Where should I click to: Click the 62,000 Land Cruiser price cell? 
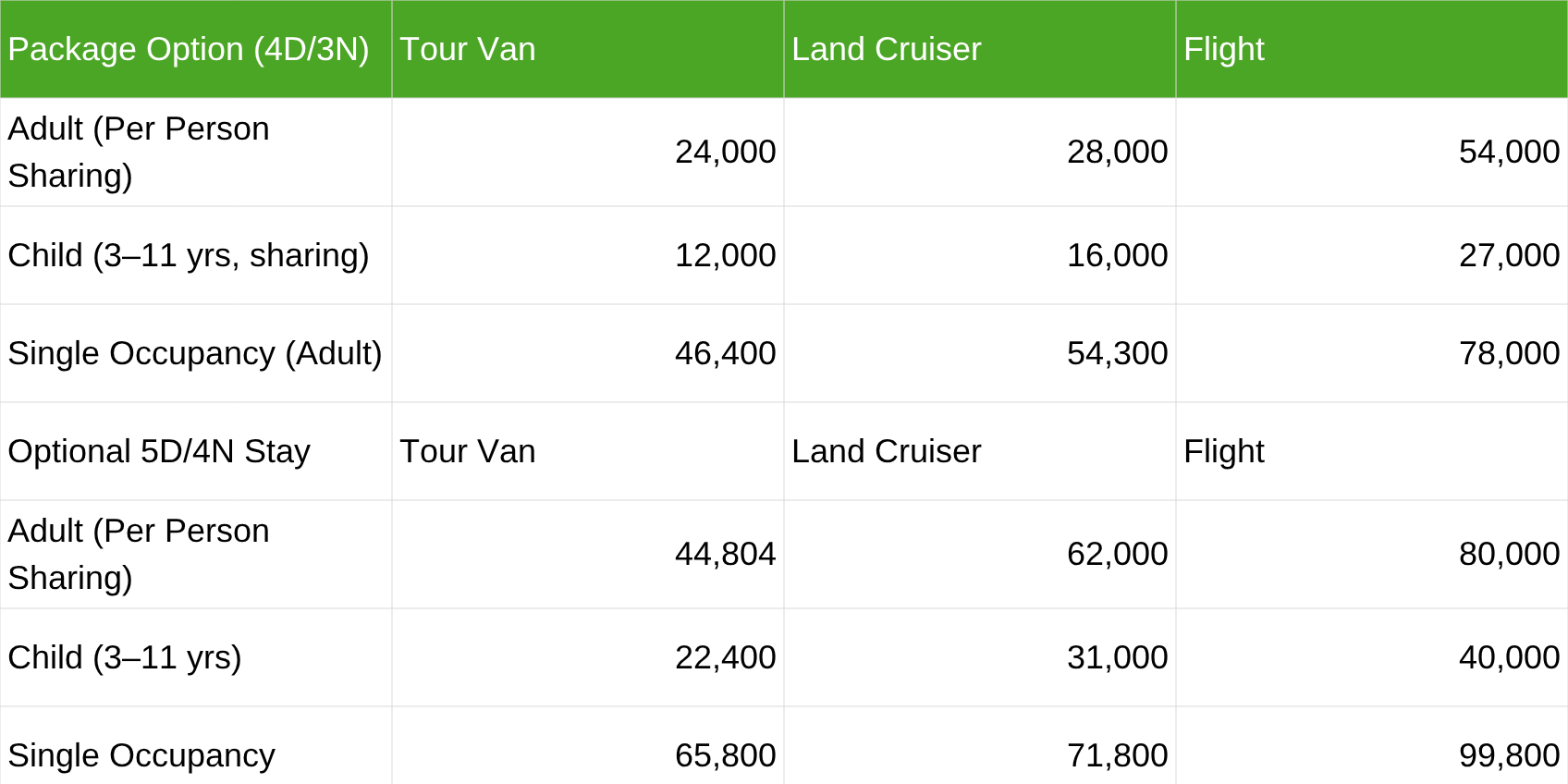click(1117, 554)
